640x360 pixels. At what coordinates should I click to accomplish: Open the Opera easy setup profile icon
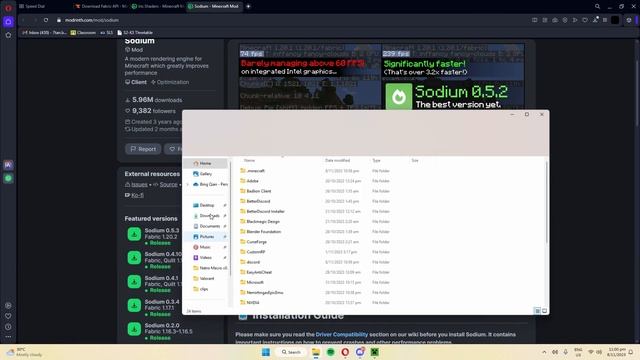(x=629, y=20)
